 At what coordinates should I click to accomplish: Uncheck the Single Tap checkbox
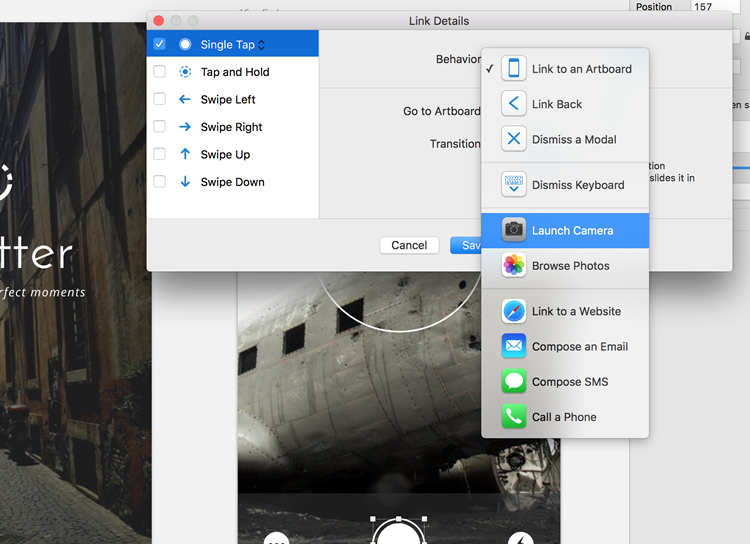coord(159,45)
